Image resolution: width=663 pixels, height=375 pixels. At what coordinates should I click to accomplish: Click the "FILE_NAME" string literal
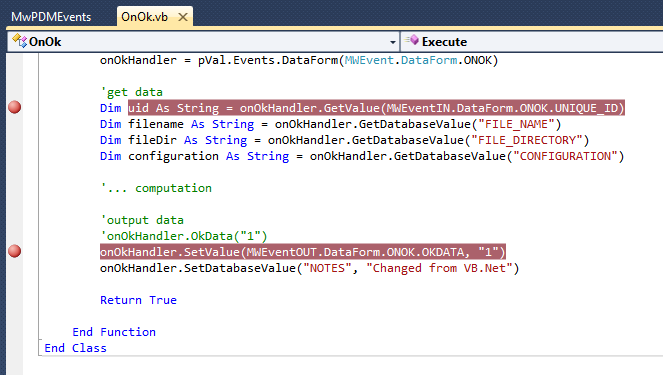click(516, 124)
